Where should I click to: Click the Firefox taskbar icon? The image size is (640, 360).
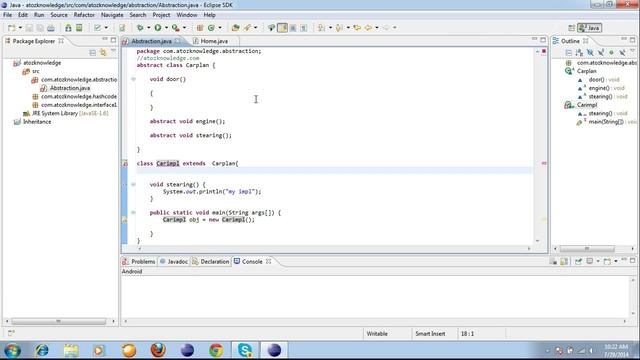158,350
